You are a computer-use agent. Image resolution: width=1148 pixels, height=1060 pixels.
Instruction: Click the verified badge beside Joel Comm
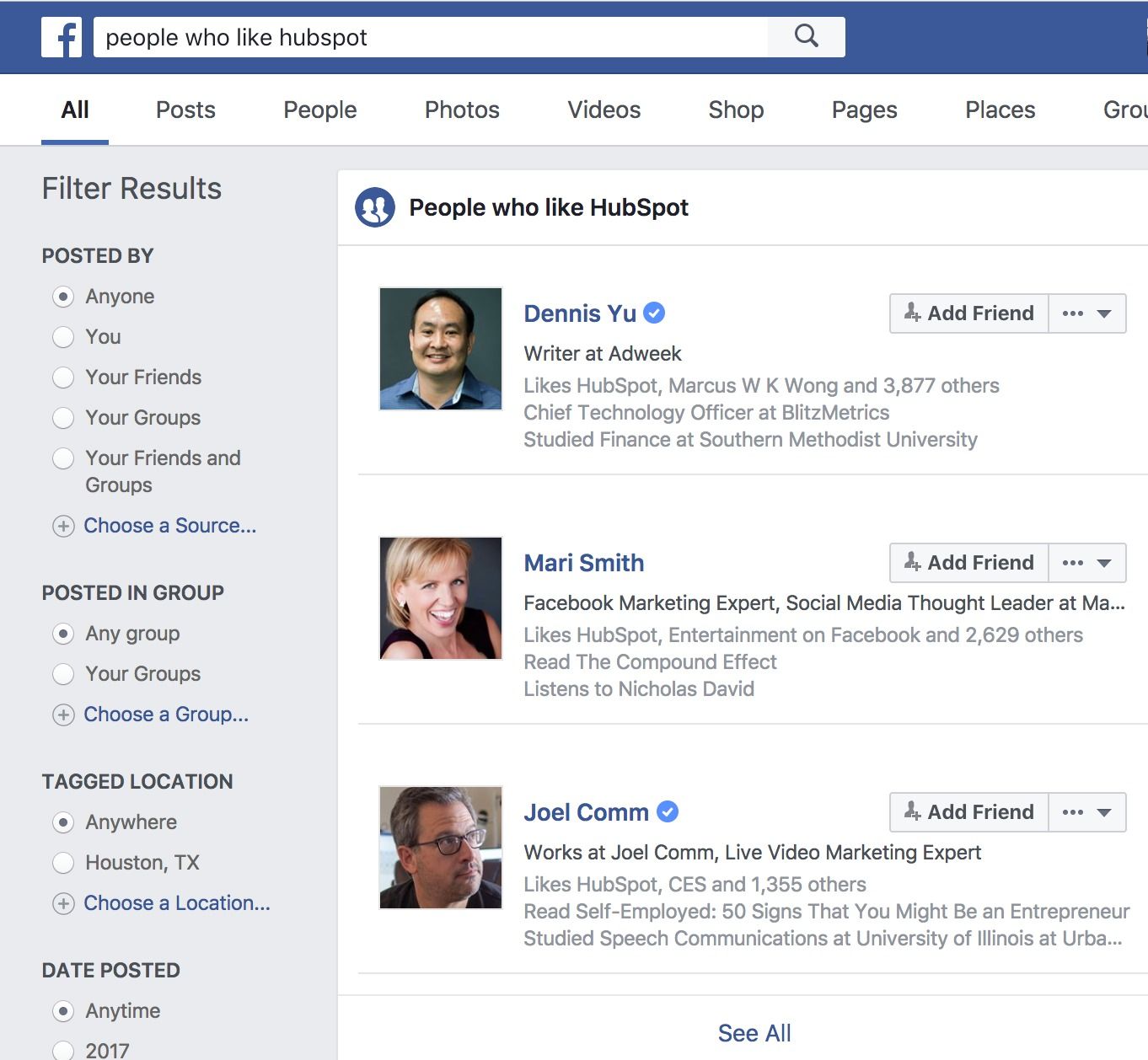(667, 811)
